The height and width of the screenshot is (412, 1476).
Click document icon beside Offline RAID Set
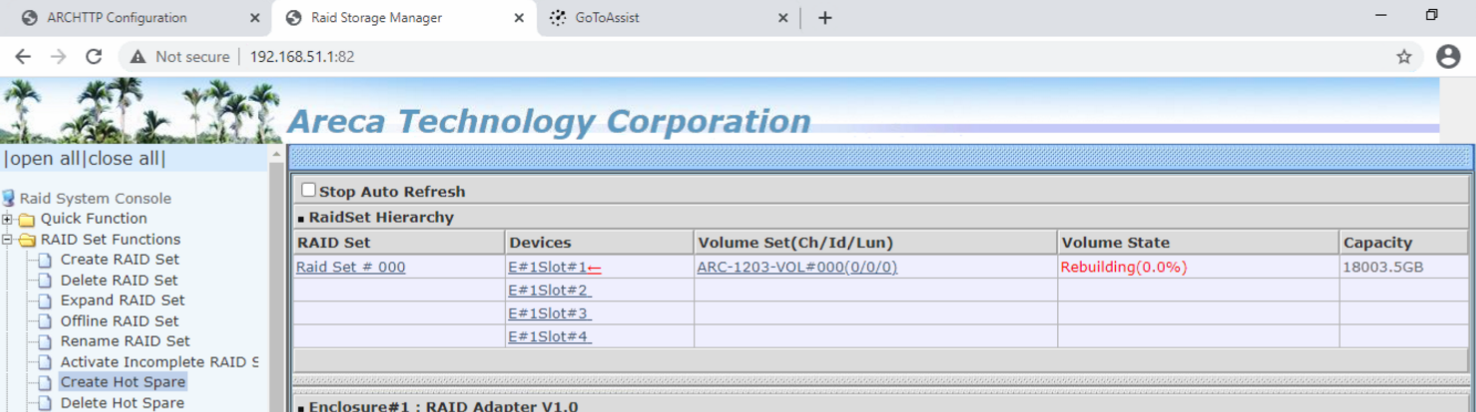(x=44, y=322)
